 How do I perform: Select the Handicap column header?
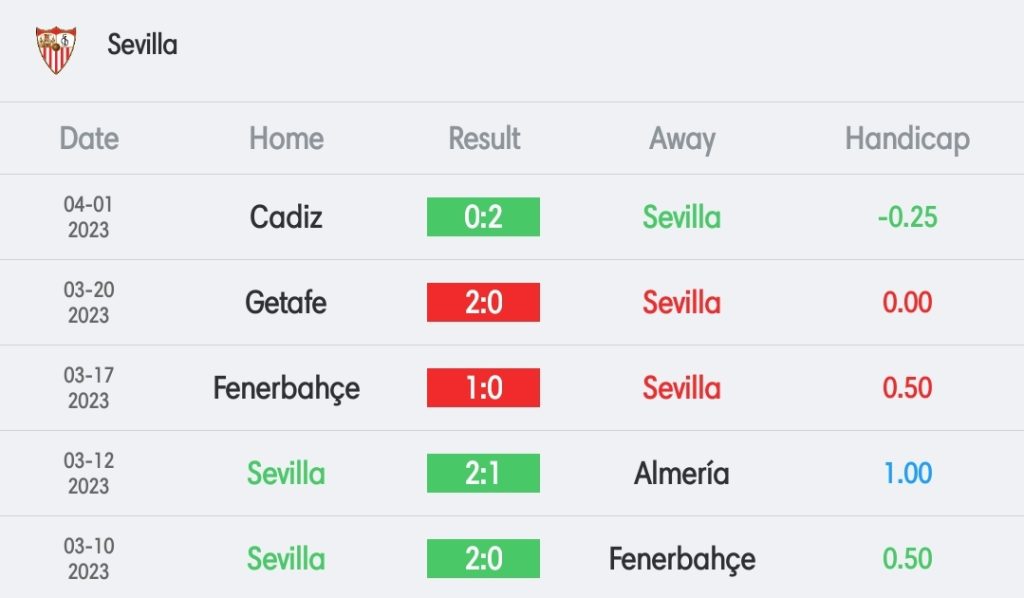pos(907,139)
